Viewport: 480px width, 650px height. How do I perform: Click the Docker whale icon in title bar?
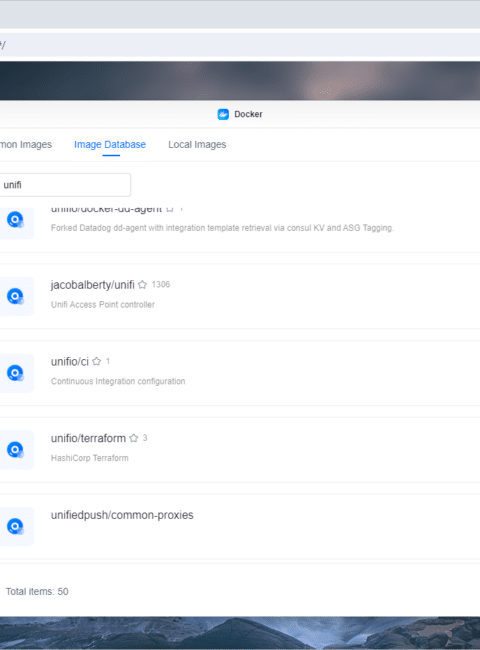(223, 114)
